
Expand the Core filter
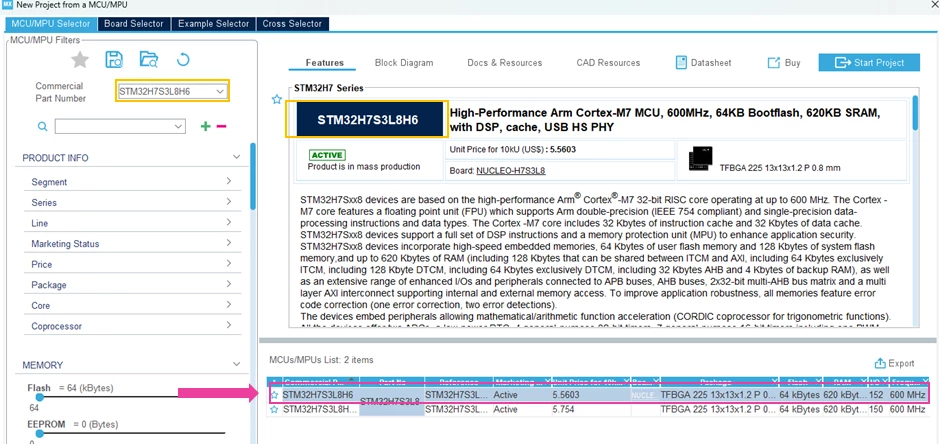coord(229,306)
